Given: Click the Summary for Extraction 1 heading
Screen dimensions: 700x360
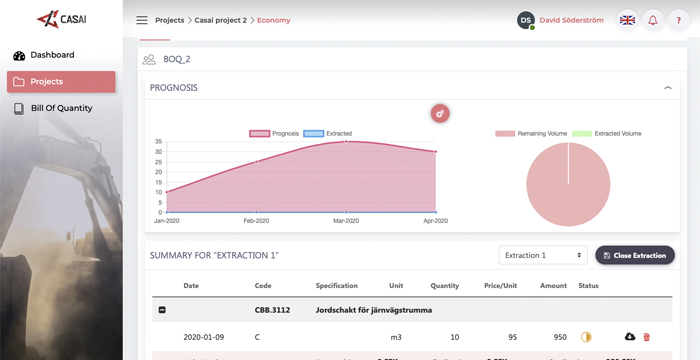Looking at the screenshot, I should [214, 255].
